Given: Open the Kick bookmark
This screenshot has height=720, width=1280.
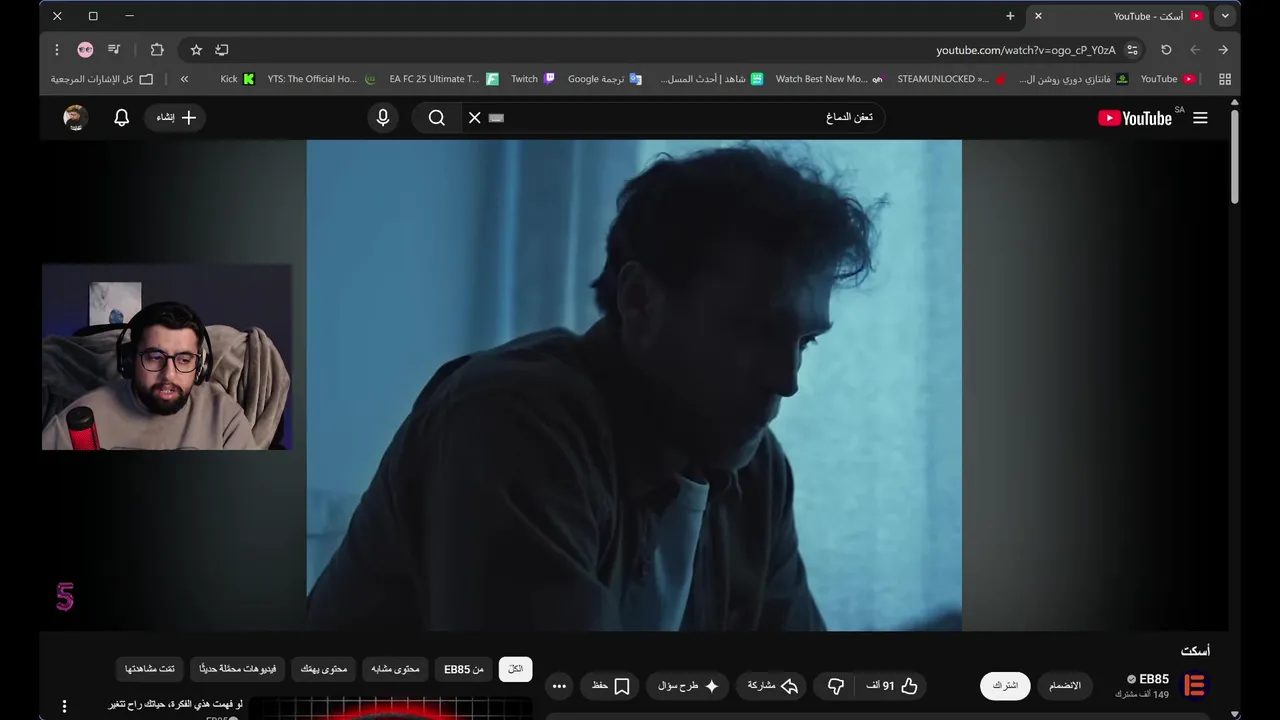Looking at the screenshot, I should coord(238,79).
